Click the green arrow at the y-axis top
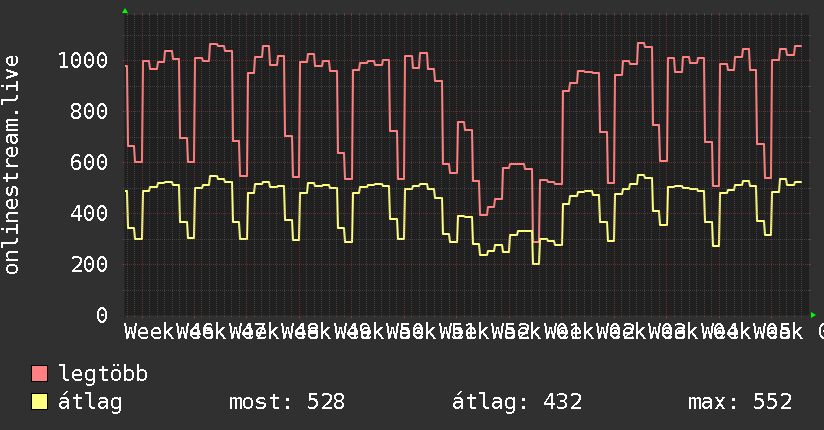 pos(125,11)
